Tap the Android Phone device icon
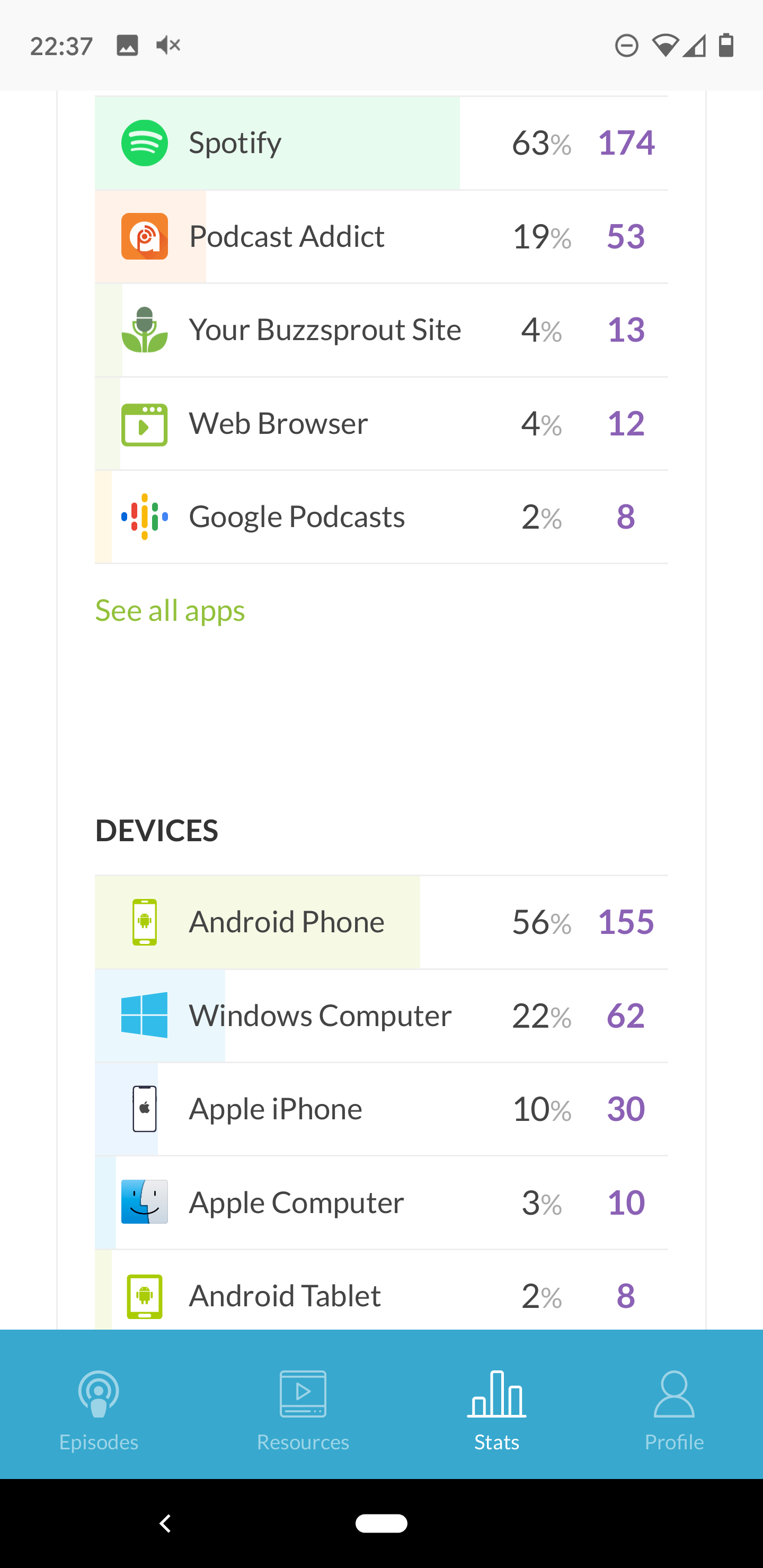Screen dimensions: 763x1568 144,922
